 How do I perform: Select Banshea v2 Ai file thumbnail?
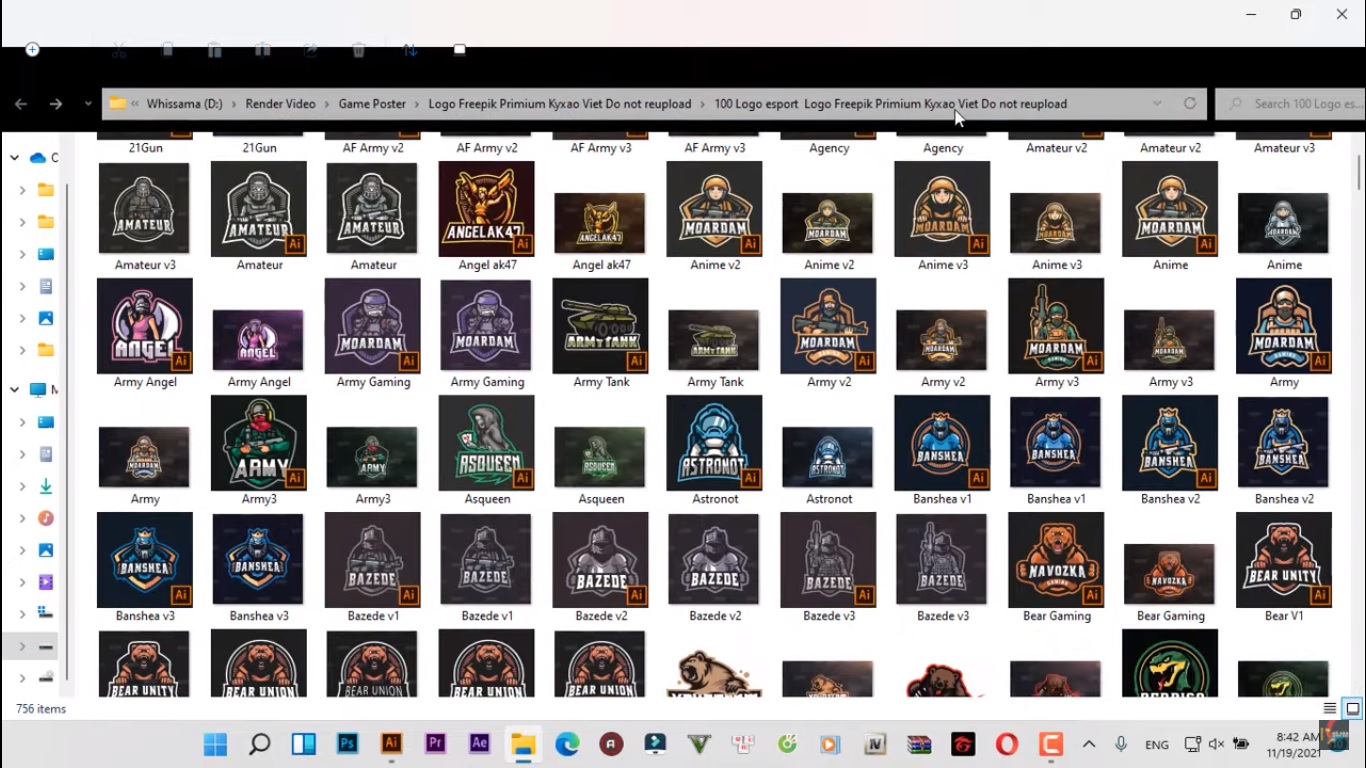tap(1171, 443)
